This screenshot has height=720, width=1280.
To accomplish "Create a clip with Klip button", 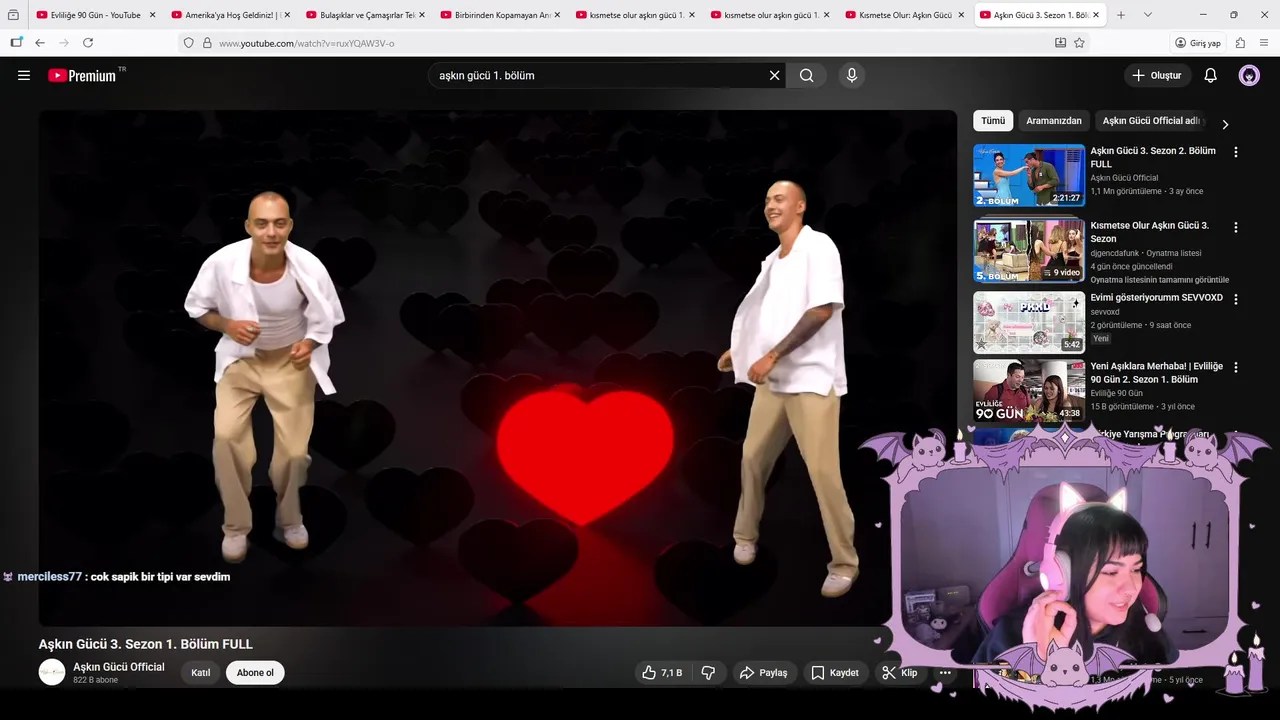I will pyautogui.click(x=899, y=673).
